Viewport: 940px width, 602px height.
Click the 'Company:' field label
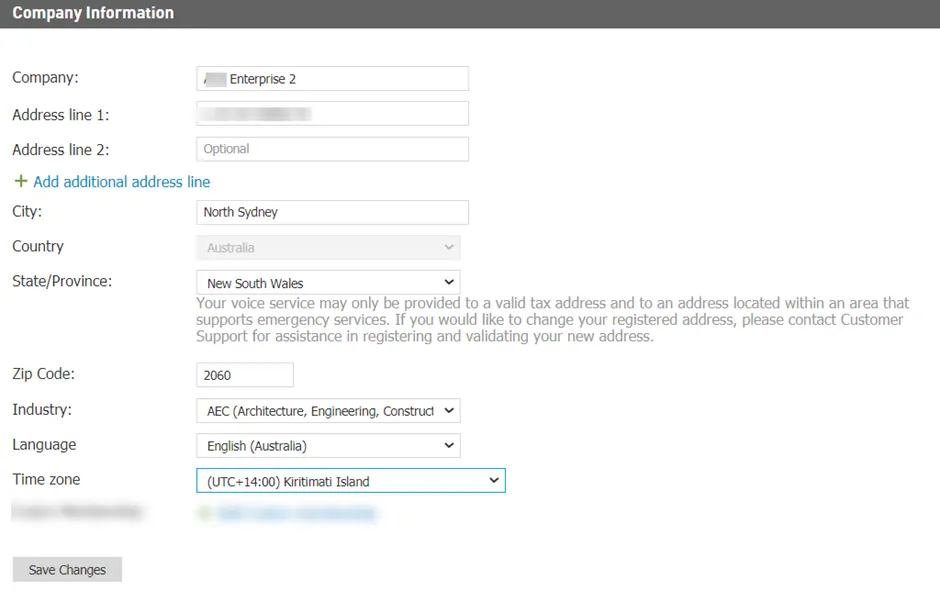(46, 78)
